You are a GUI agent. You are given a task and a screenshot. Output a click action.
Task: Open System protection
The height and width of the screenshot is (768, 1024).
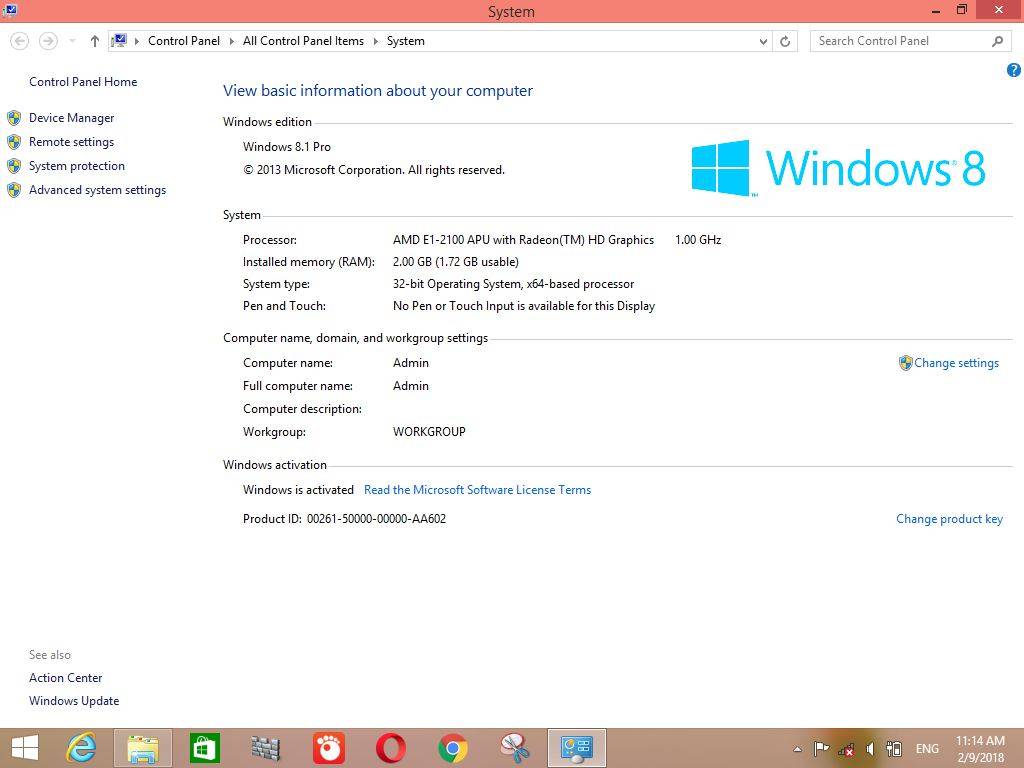(x=77, y=166)
